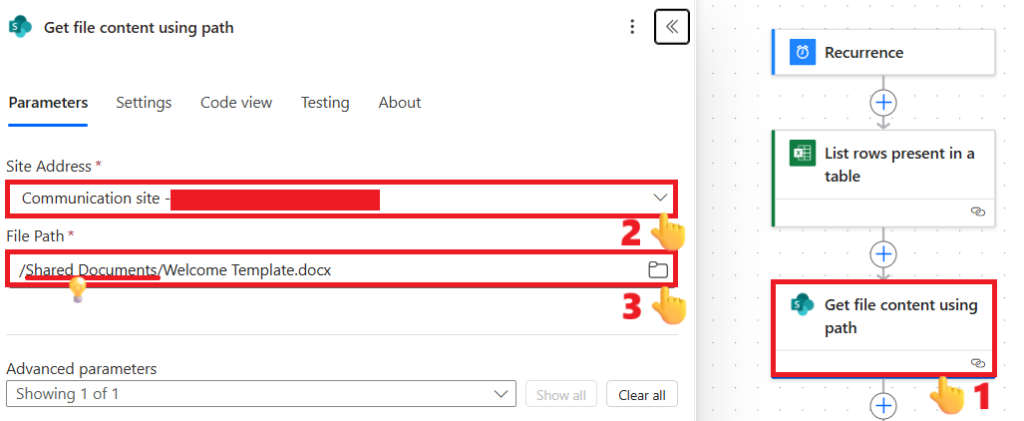Open the Code view tab
Viewport: 1024px width, 421px height.
click(x=236, y=103)
